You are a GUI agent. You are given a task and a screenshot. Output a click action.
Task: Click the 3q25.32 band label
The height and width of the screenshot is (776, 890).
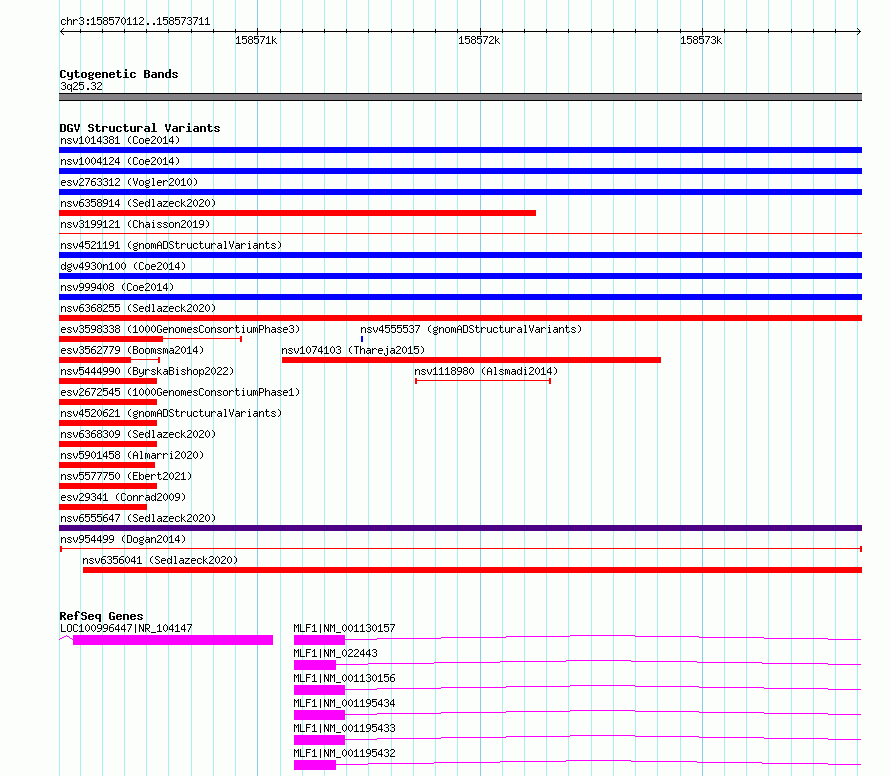point(81,86)
